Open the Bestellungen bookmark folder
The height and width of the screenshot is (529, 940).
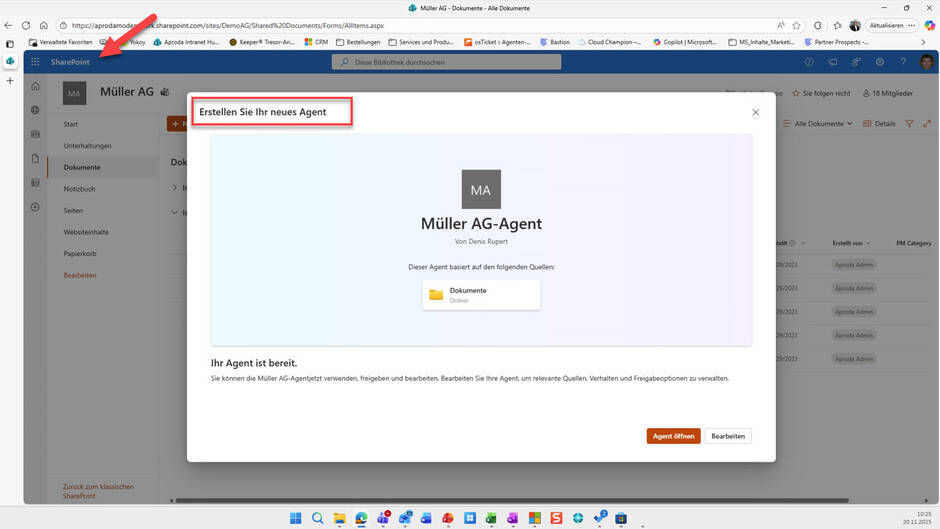coord(358,42)
